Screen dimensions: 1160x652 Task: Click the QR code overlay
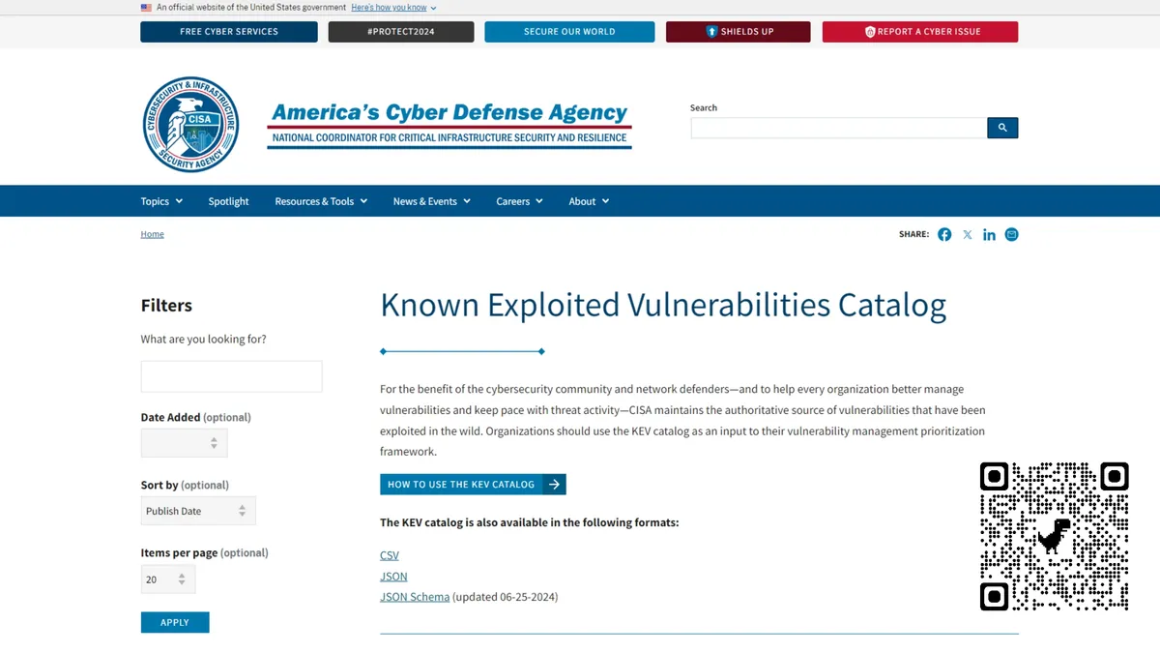tap(1054, 537)
